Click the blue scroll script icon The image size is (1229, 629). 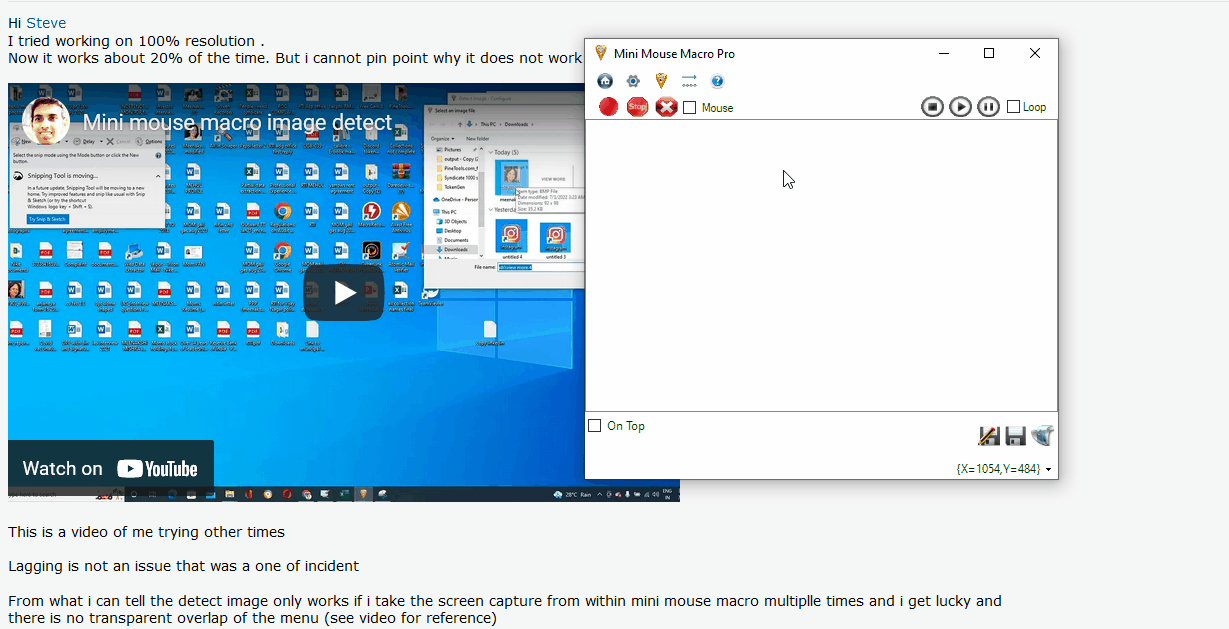[x=1042, y=436]
